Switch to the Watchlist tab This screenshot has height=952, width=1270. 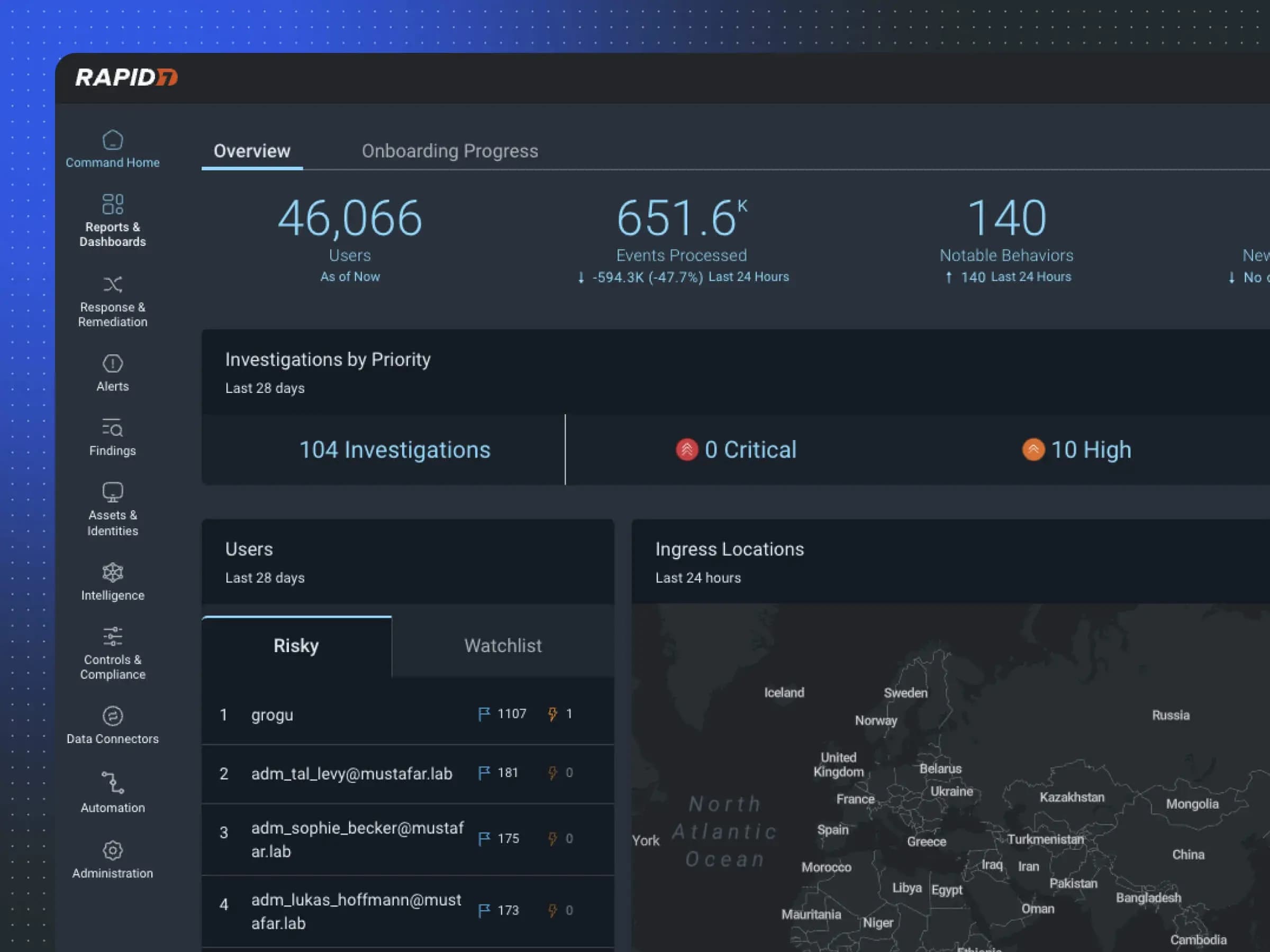(502, 646)
